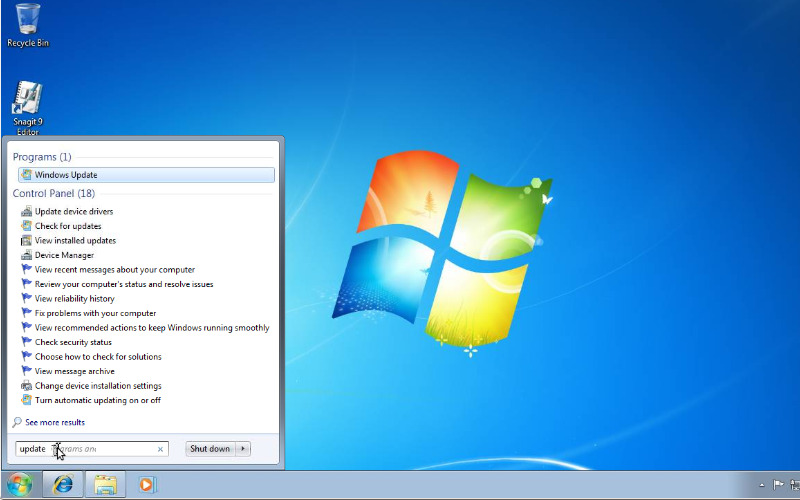The image size is (800, 500).
Task: Click flag icon beside View recommended actions
Action: click(26, 327)
